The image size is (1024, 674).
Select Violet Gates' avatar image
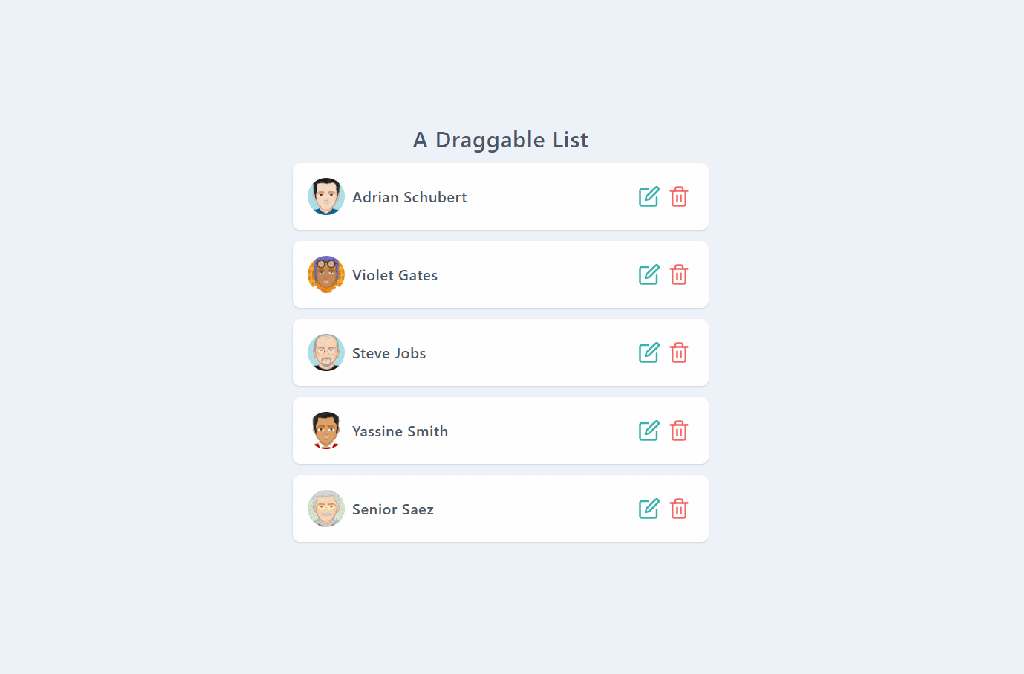tap(326, 275)
